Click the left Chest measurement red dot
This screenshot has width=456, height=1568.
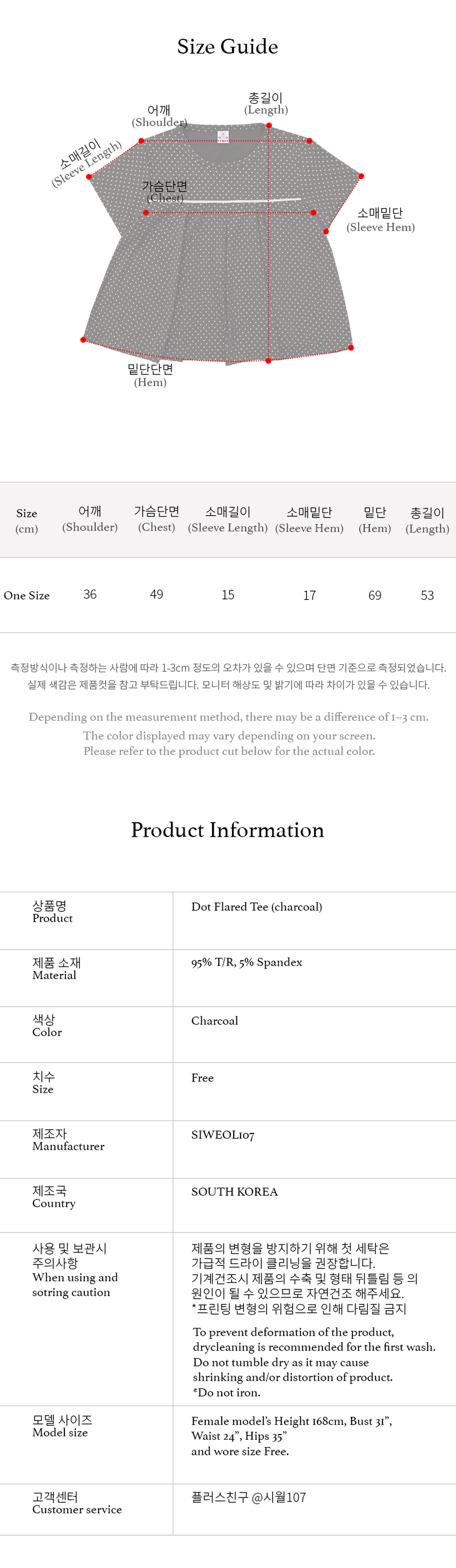[146, 213]
